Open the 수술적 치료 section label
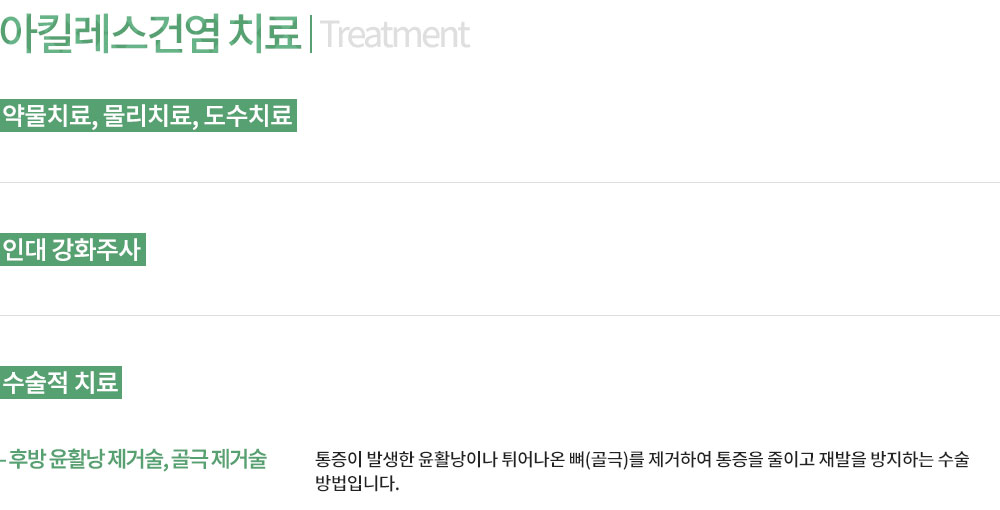Screen dimensions: 1000x510 click(61, 382)
